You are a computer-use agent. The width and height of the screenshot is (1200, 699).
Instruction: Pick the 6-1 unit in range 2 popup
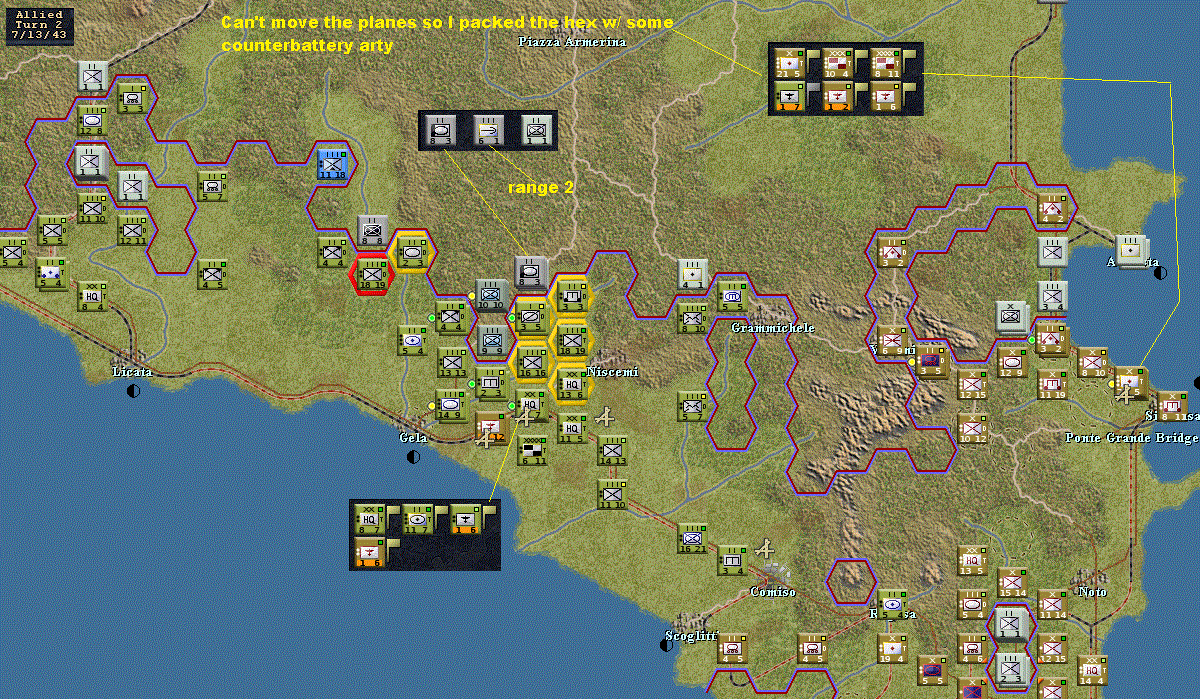click(488, 130)
